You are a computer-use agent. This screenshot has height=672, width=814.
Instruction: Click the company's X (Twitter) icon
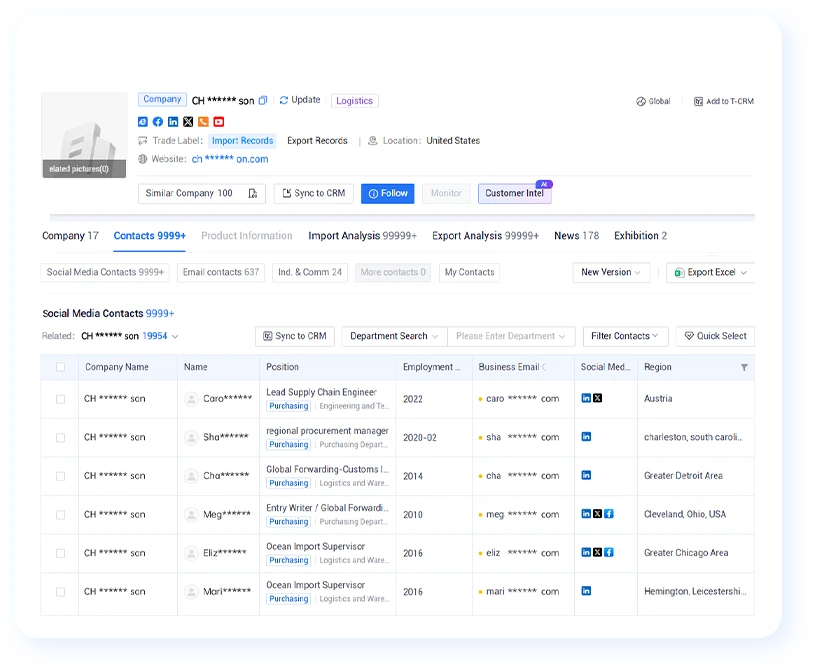(x=188, y=122)
